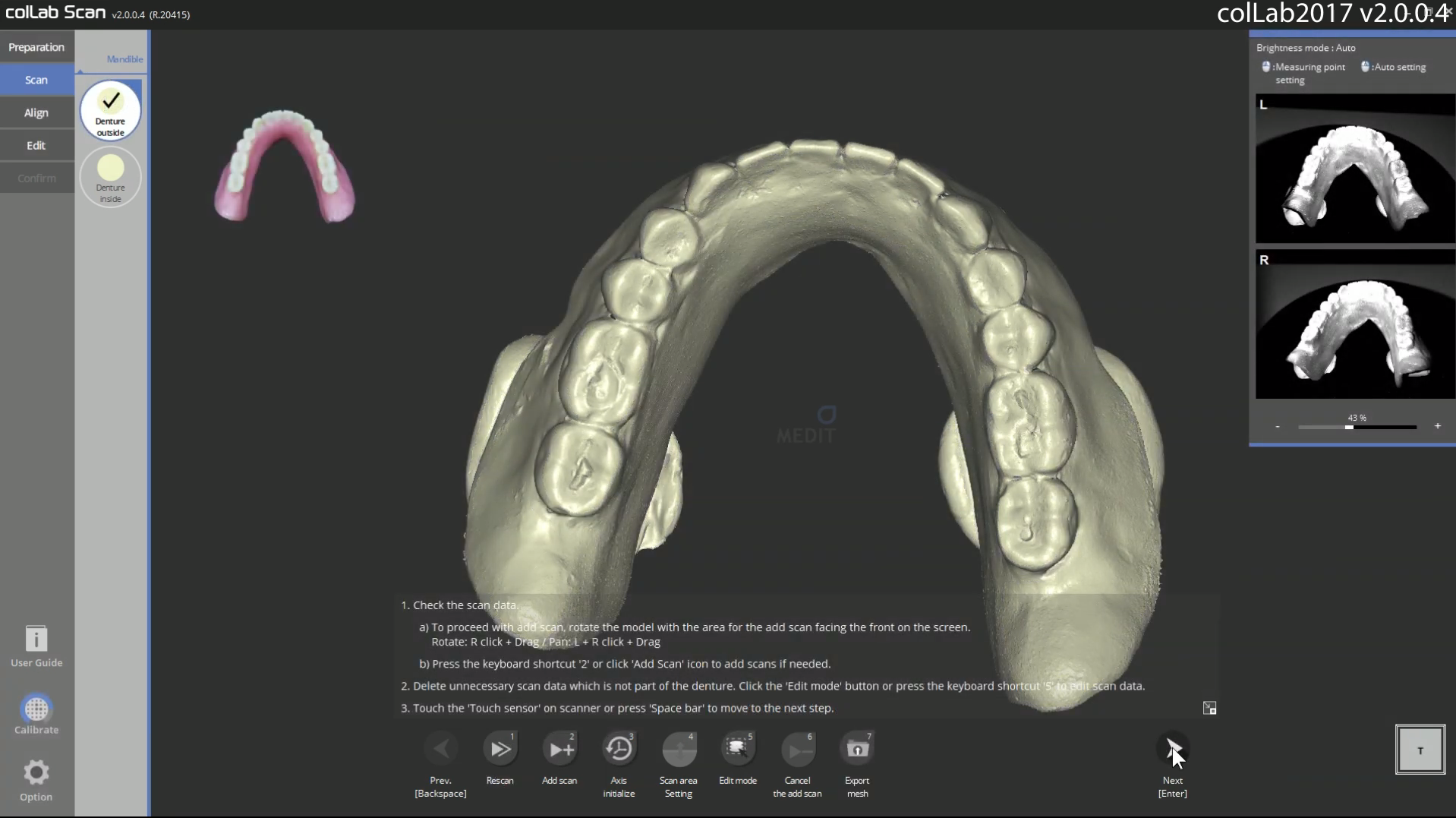Click the '43 %' brightness value
This screenshot has height=818, width=1456.
pos(1357,418)
